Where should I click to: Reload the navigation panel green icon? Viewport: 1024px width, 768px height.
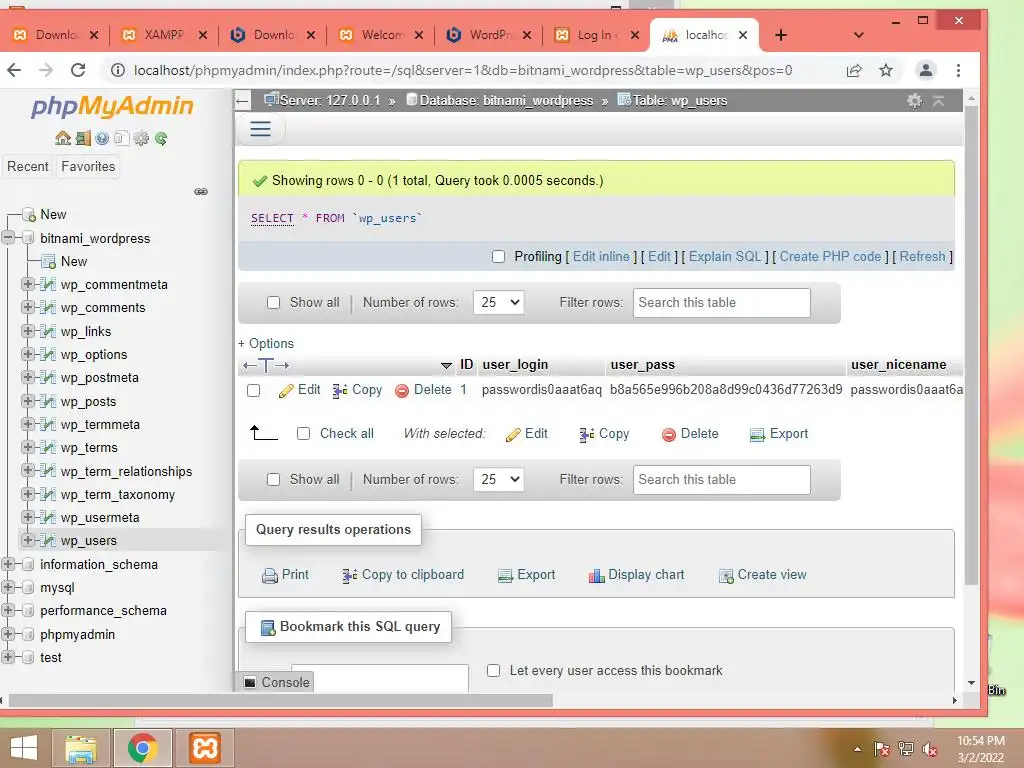161,138
